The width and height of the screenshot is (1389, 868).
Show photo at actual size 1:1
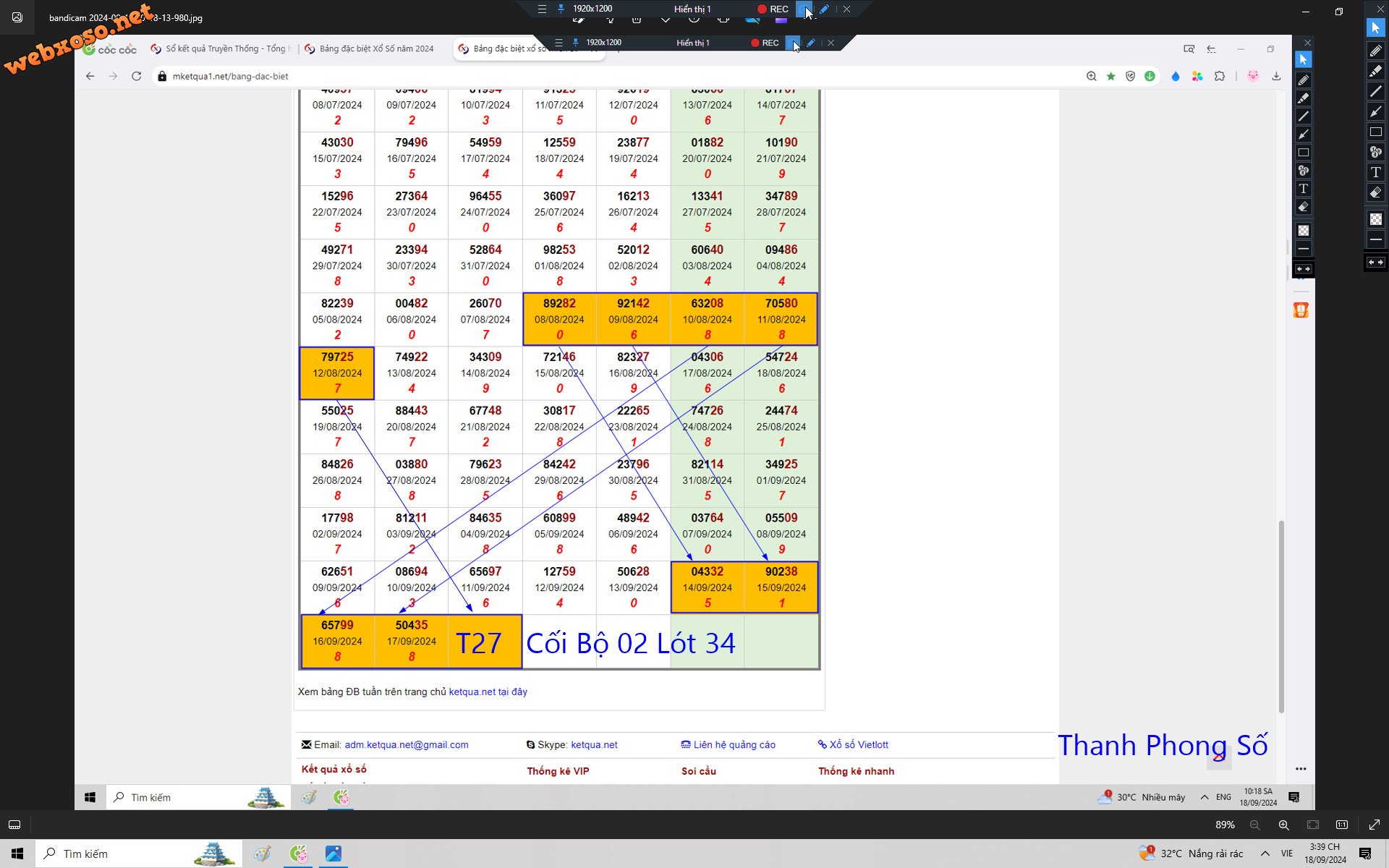tap(1342, 825)
